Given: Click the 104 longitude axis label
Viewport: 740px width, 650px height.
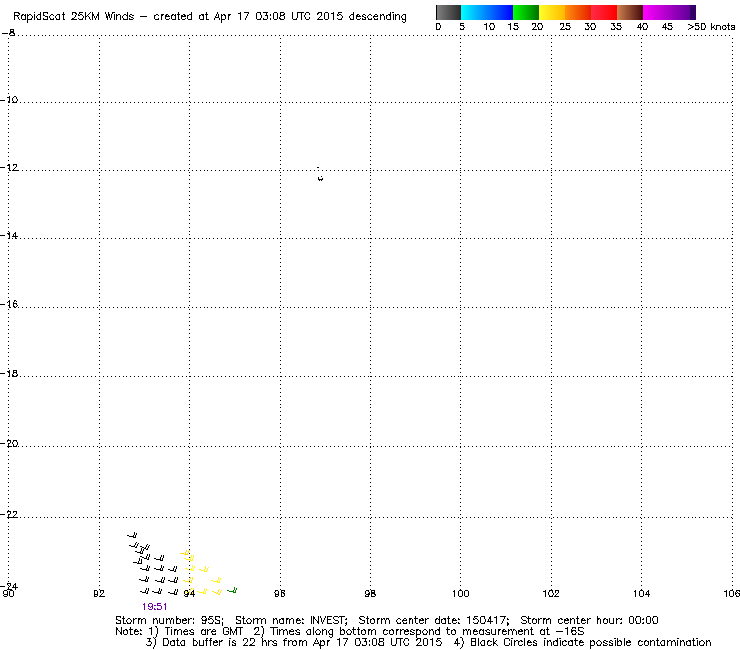Looking at the screenshot, I should [x=641, y=593].
